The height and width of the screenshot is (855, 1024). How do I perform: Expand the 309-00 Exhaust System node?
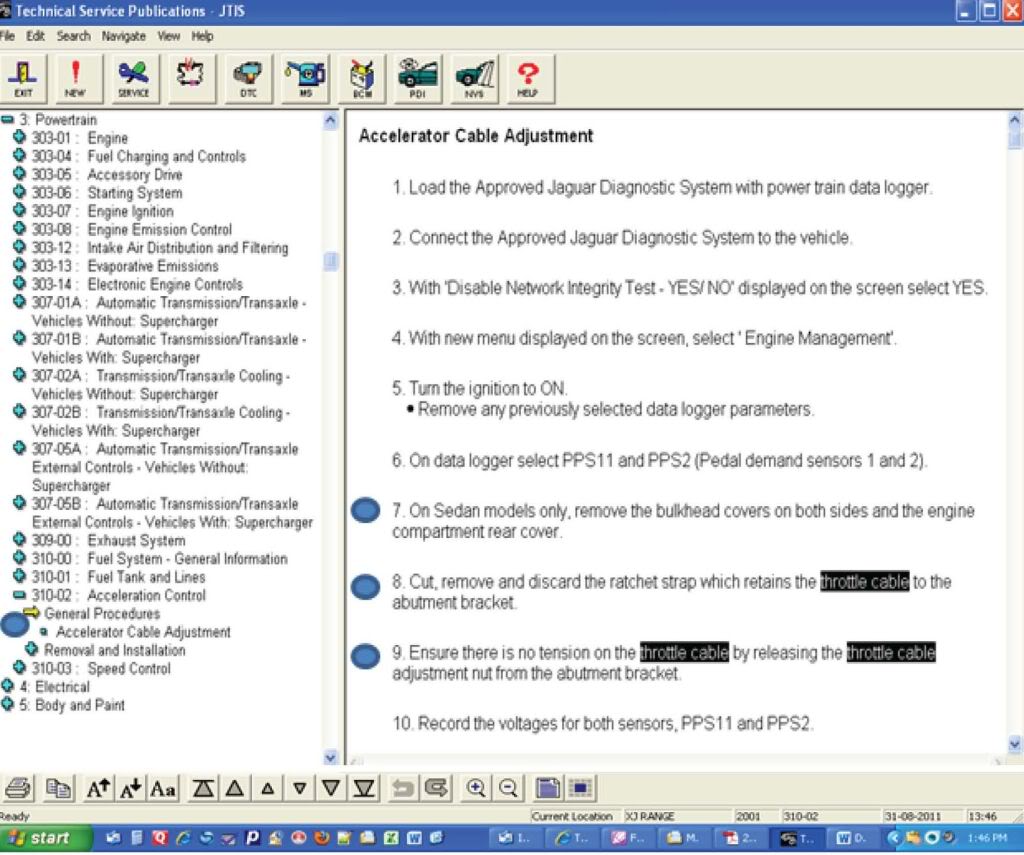coord(20,540)
